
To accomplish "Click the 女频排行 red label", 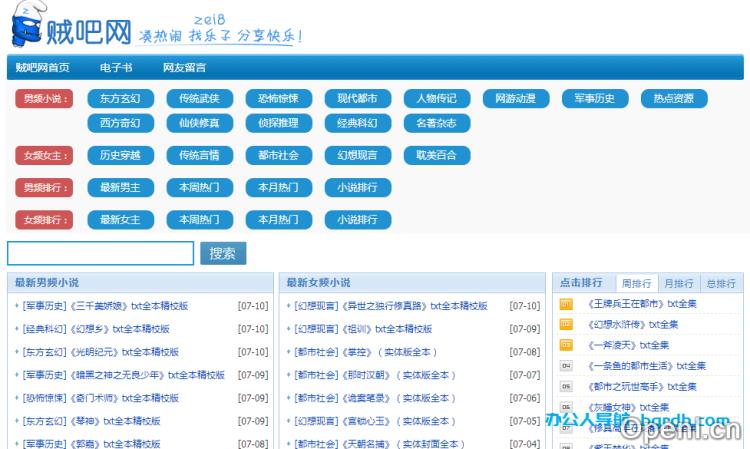I will tap(44, 220).
